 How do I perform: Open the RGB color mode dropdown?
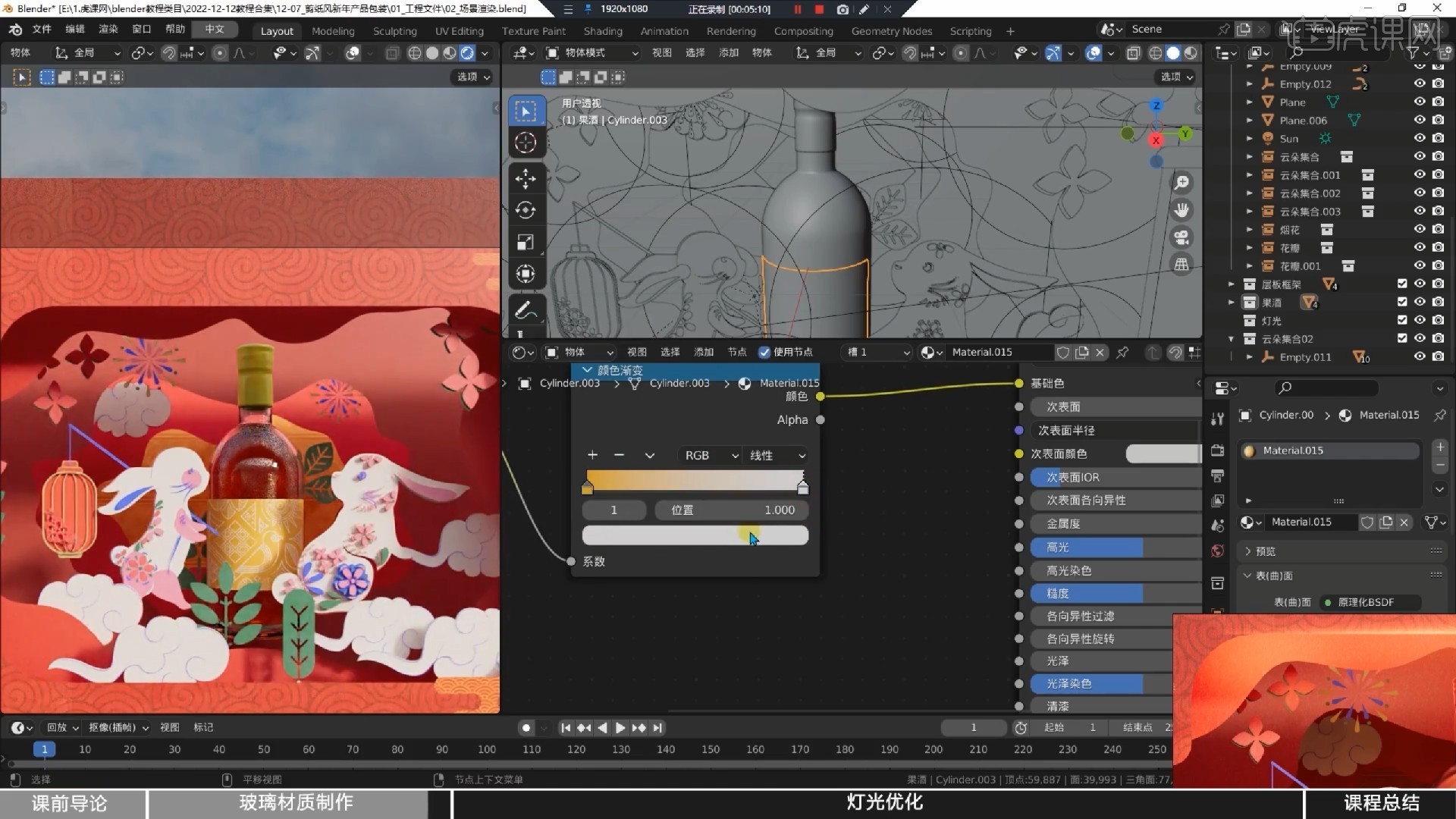click(710, 455)
